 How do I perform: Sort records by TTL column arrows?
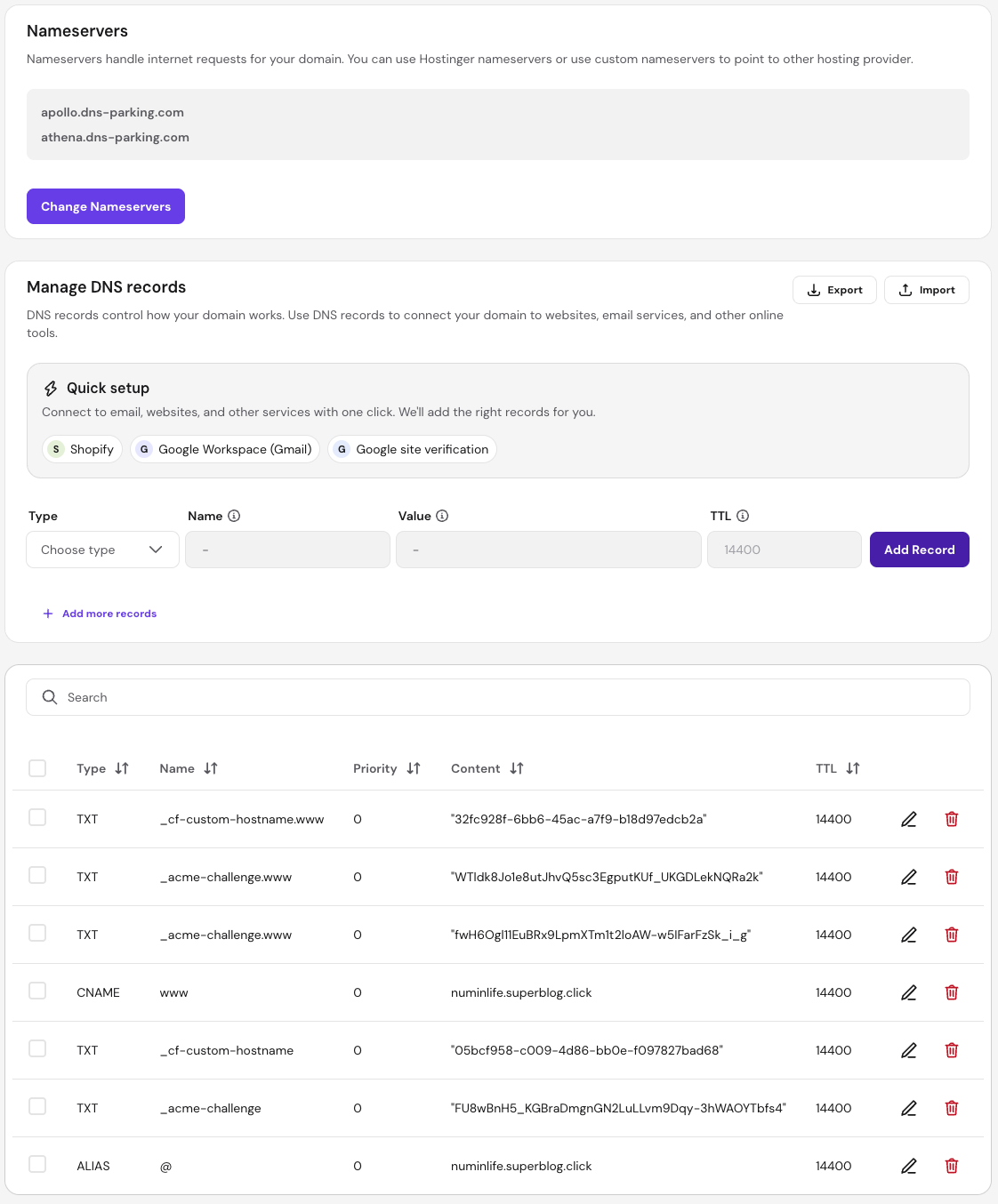coord(853,768)
